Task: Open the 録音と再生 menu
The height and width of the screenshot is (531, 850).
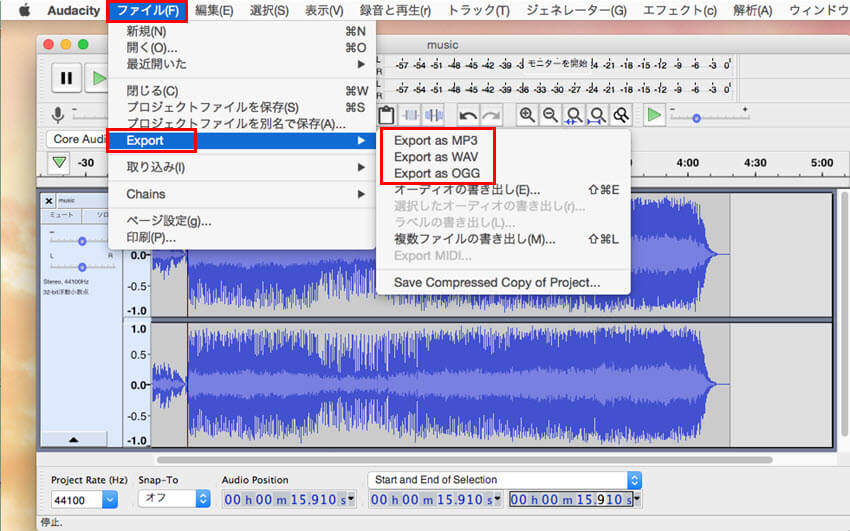Action: click(396, 10)
